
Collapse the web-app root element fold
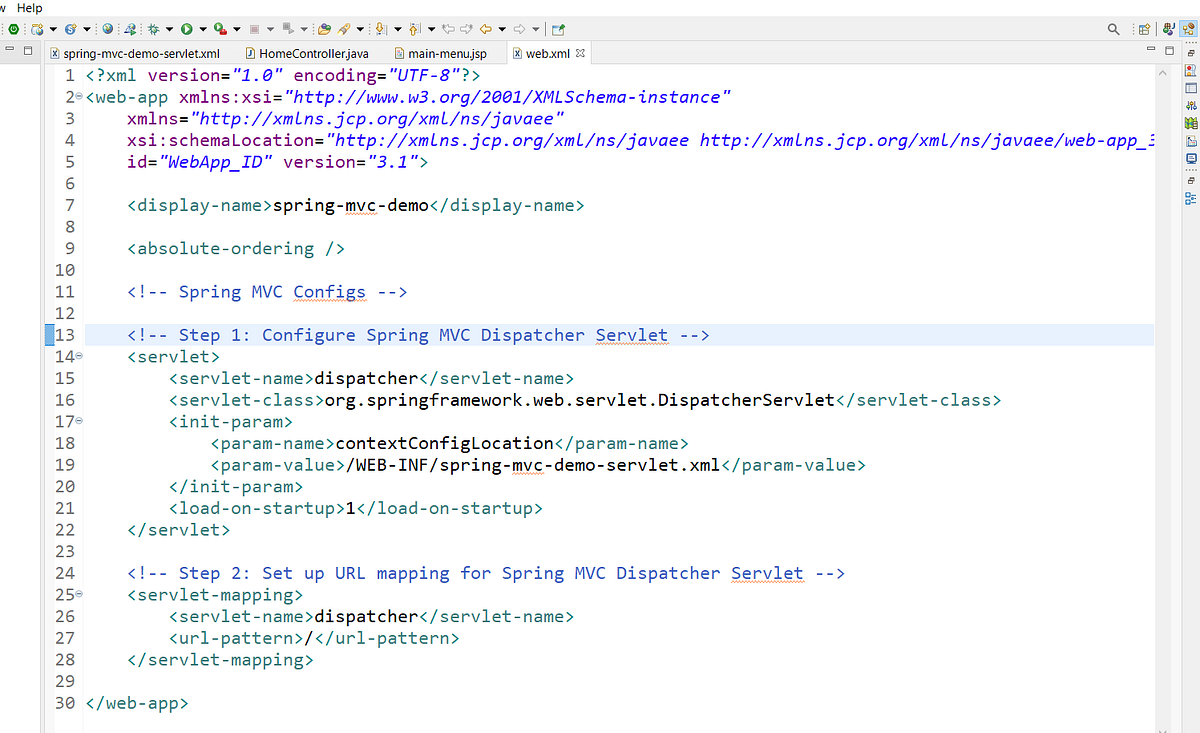[78, 97]
